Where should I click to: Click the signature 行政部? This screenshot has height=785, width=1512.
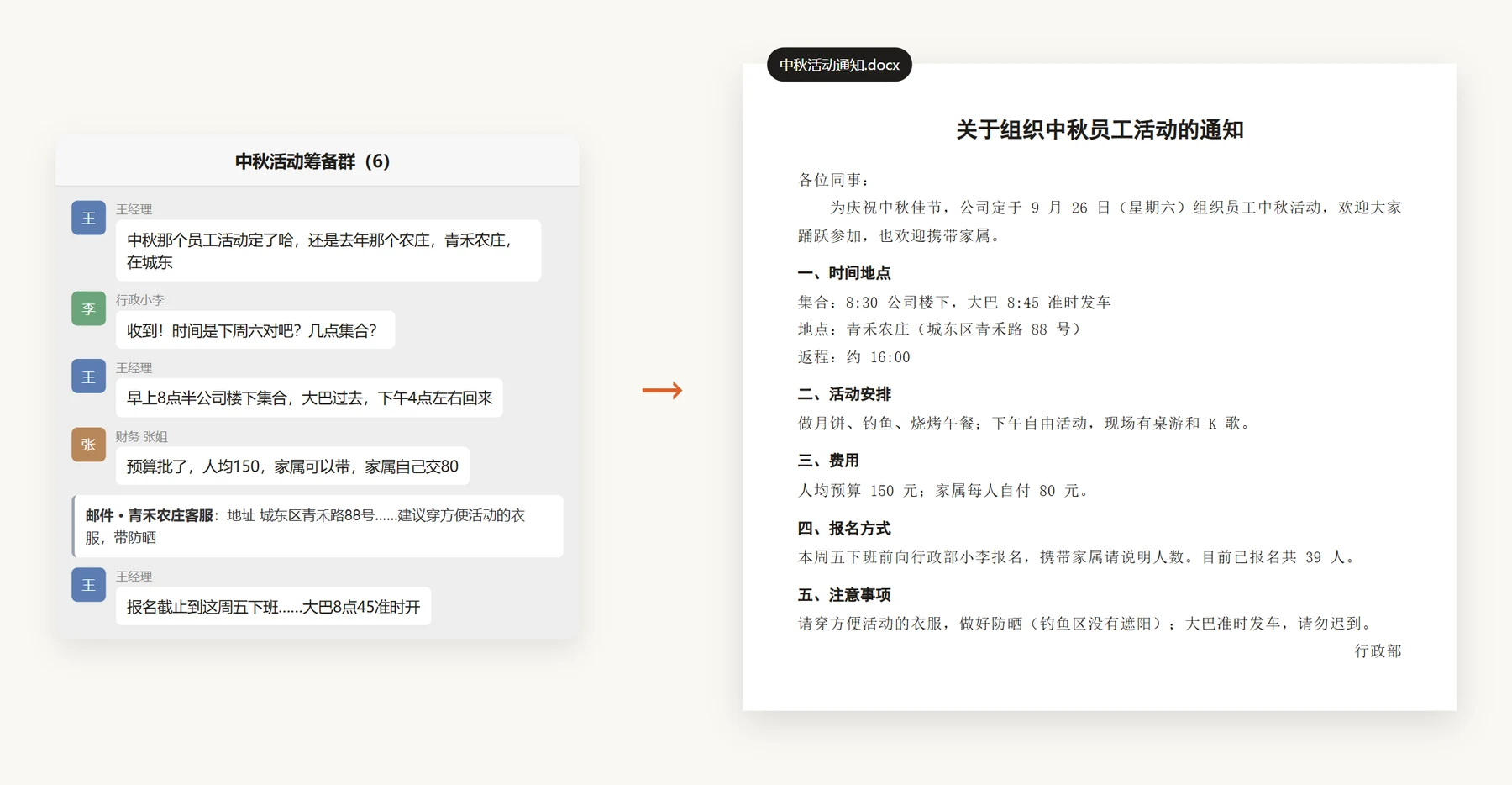(1378, 651)
